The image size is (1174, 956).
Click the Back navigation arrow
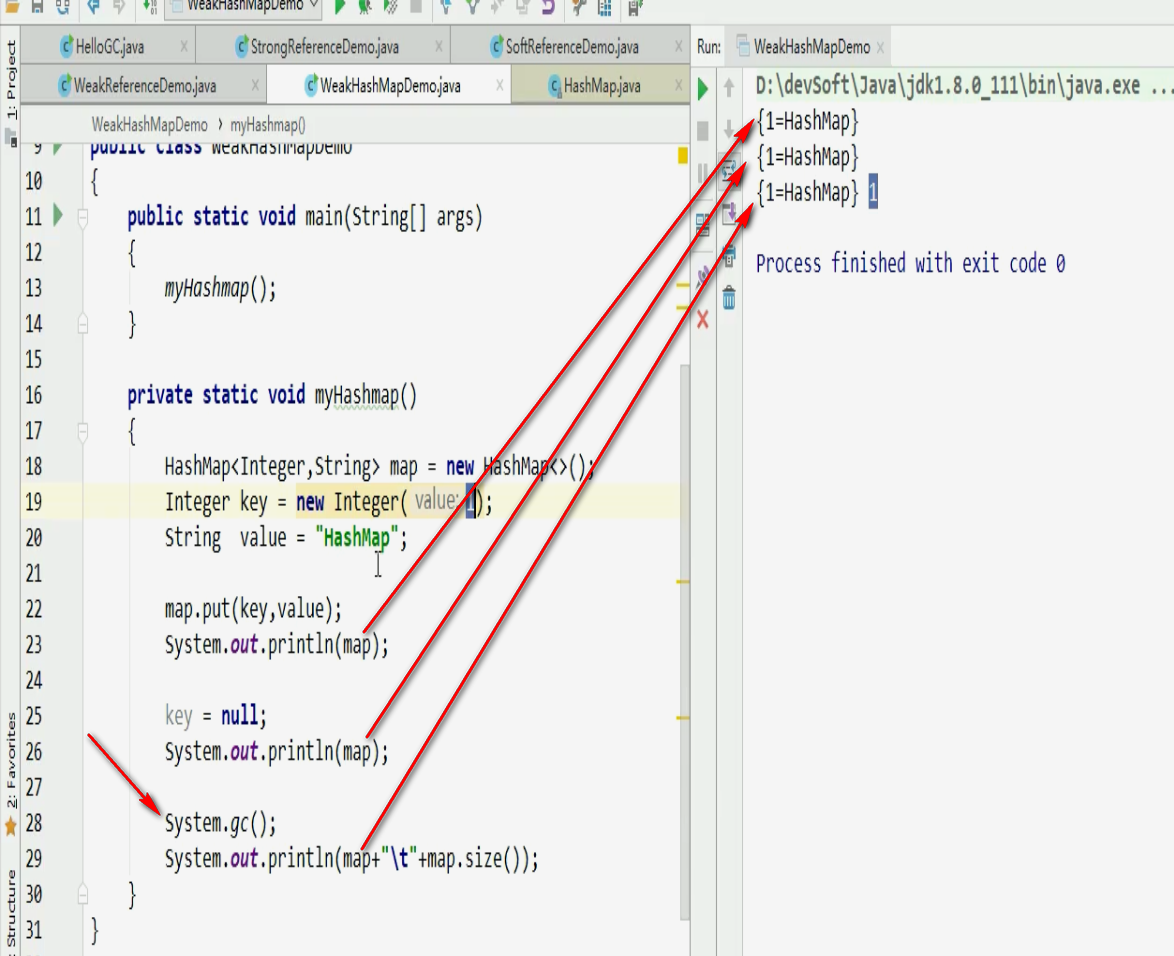(94, 7)
